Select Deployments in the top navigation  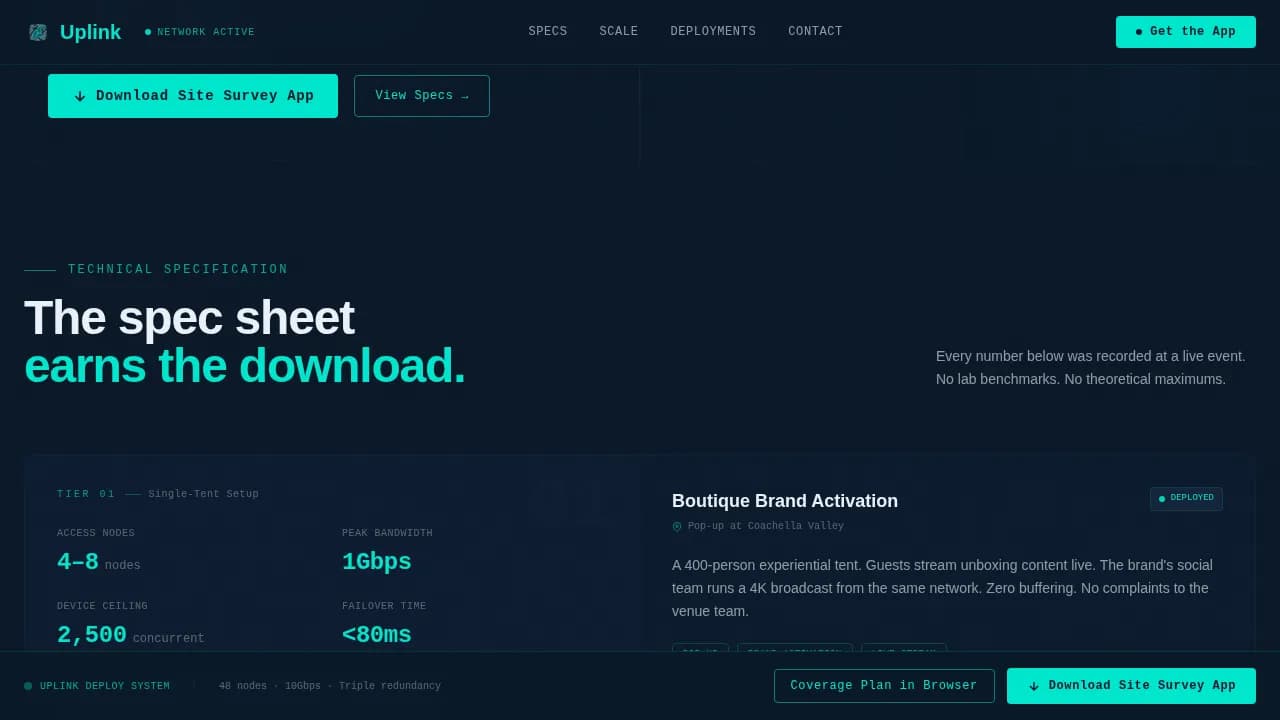coord(713,32)
